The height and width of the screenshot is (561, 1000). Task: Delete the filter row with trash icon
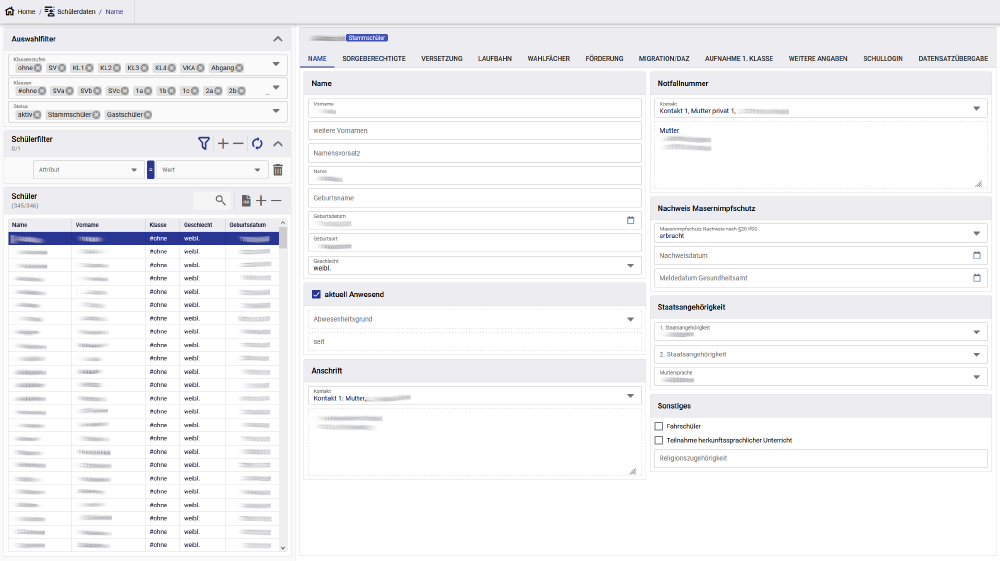coord(278,170)
